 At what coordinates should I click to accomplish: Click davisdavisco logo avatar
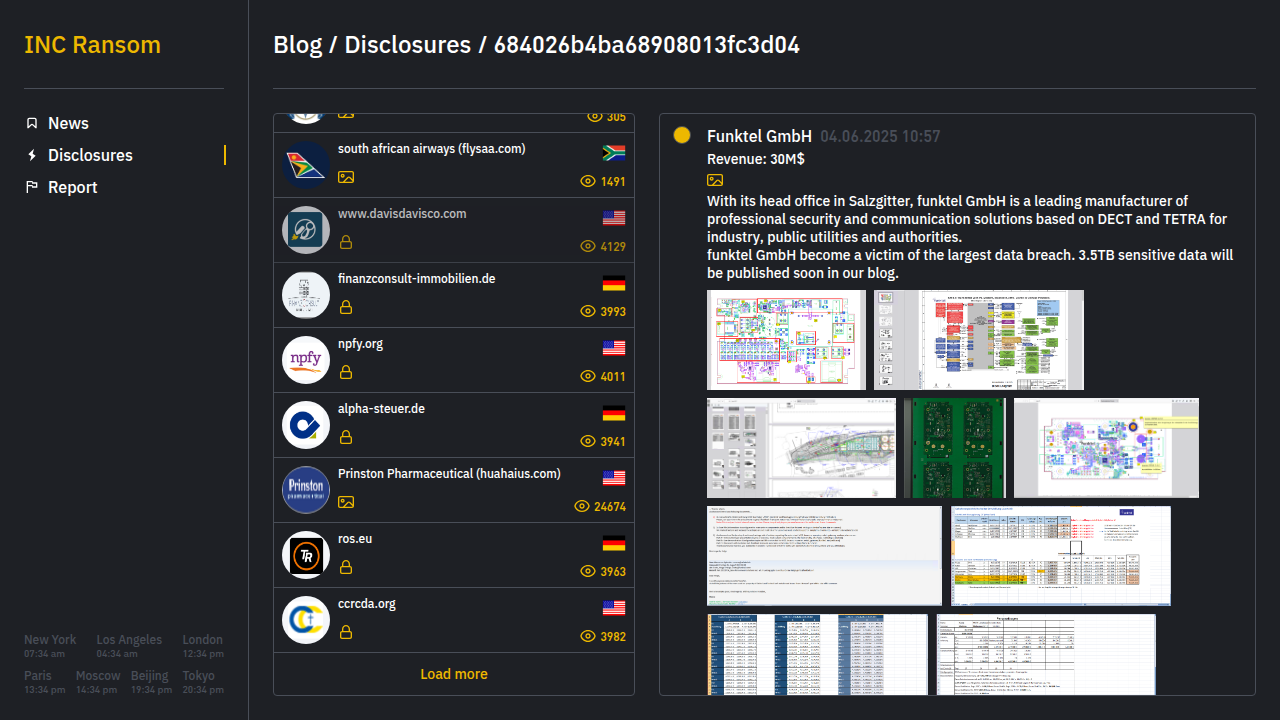[306, 230]
